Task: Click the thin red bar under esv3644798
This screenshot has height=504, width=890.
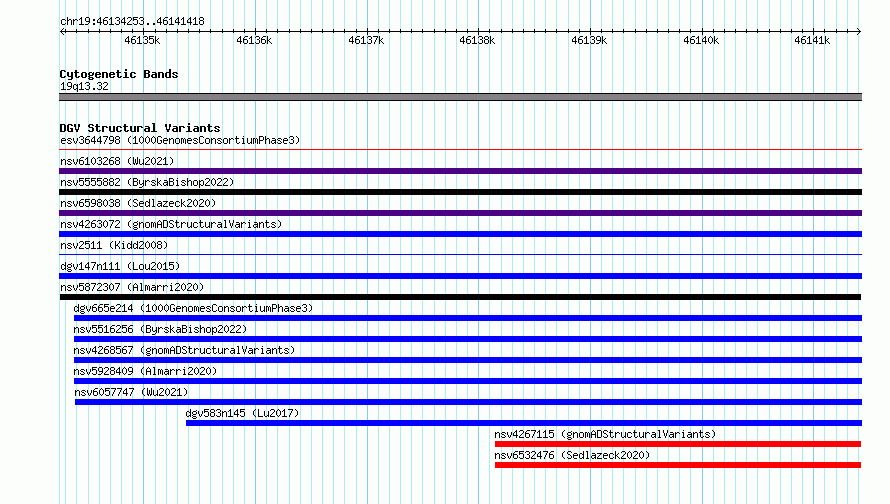Action: [x=460, y=150]
